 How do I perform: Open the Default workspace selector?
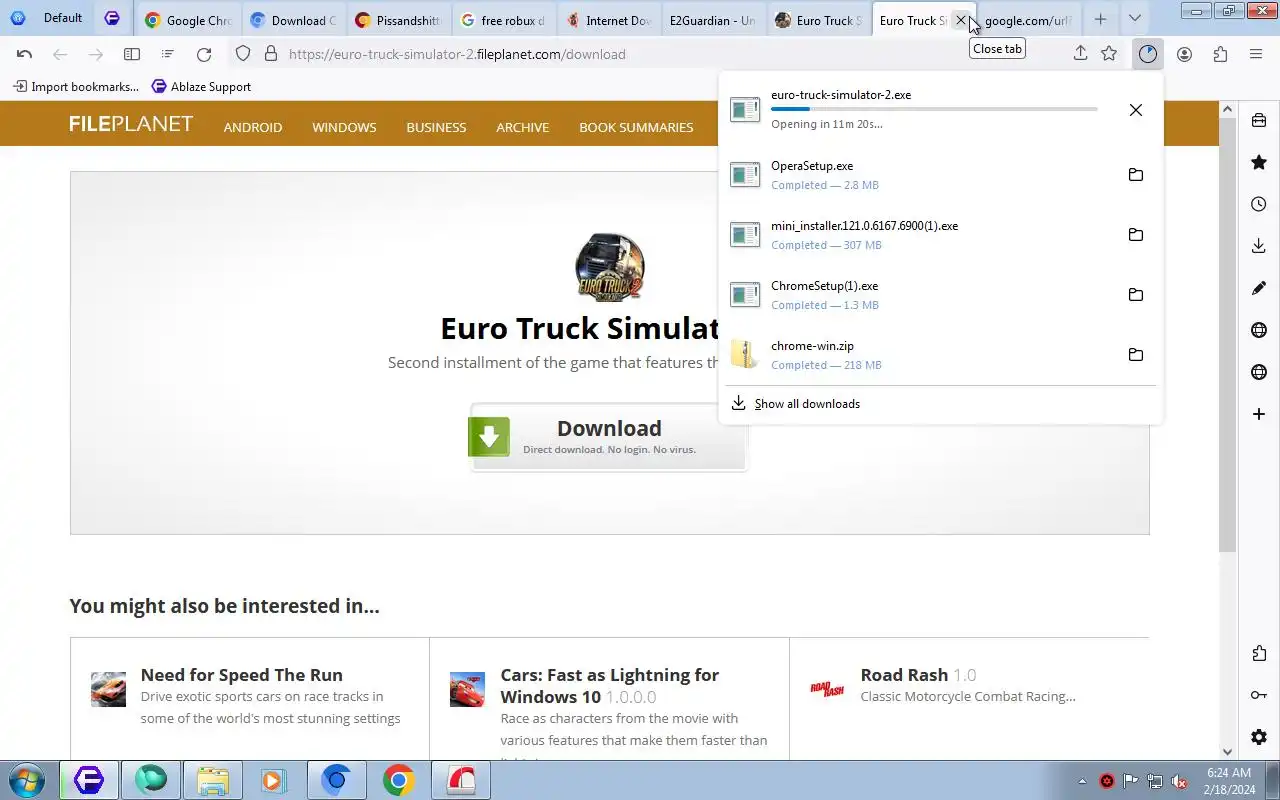pyautogui.click(x=47, y=18)
